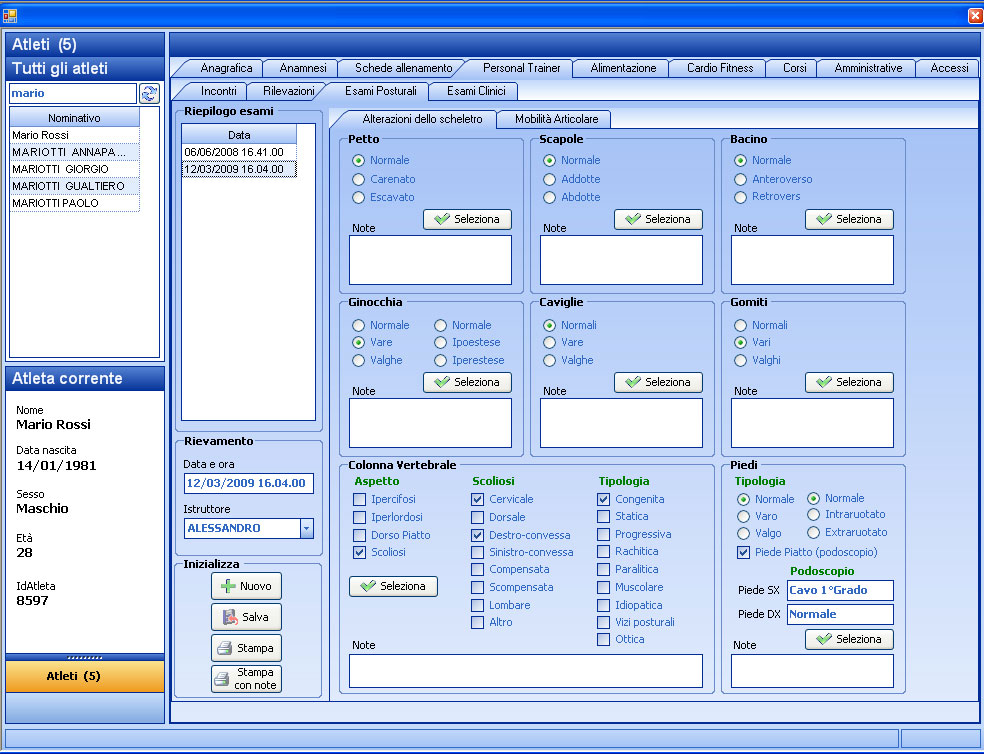Viewport: 984px width, 754px height.
Task: Click Seleziona in the Petto panel
Action: pos(467,219)
